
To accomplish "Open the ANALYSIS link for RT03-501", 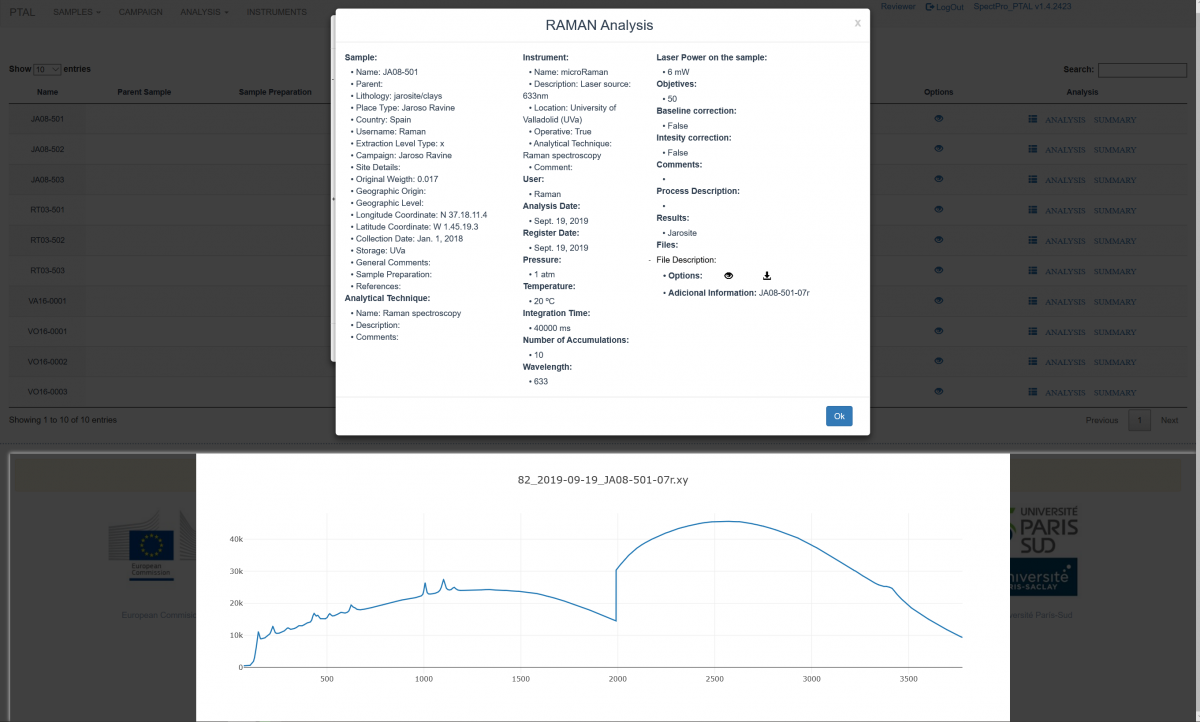I will 1064,210.
